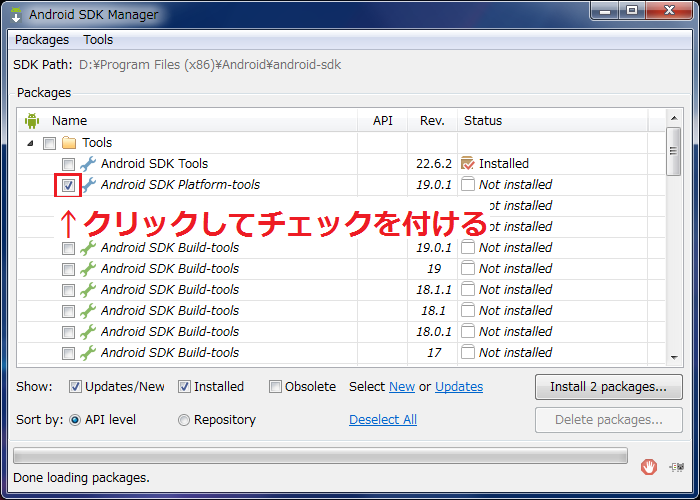The image size is (700, 500).
Task: Click the Deselect All link
Action: [383, 420]
